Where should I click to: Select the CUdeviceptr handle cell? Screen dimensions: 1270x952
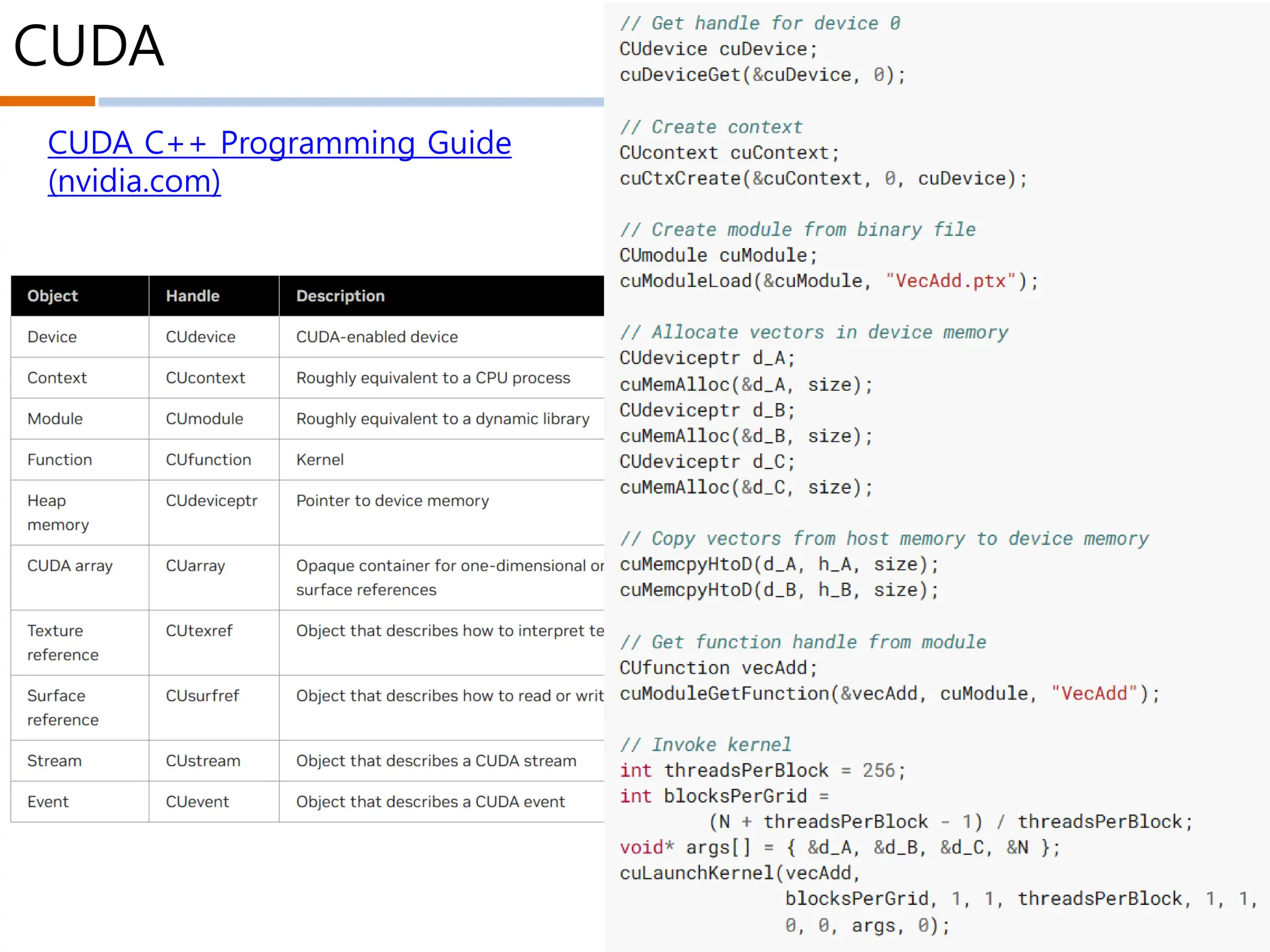pyautogui.click(x=211, y=501)
